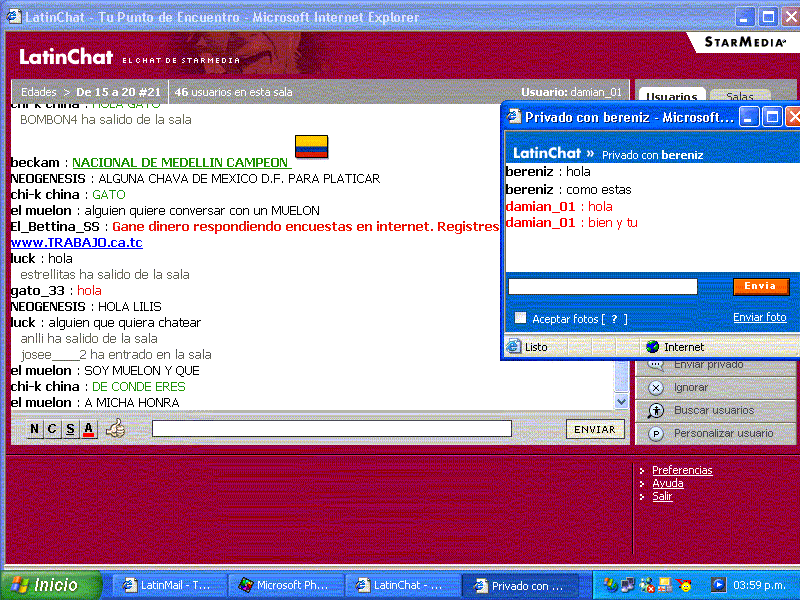Toggle underline S formatting button
Screen dimensions: 800x600
70,429
